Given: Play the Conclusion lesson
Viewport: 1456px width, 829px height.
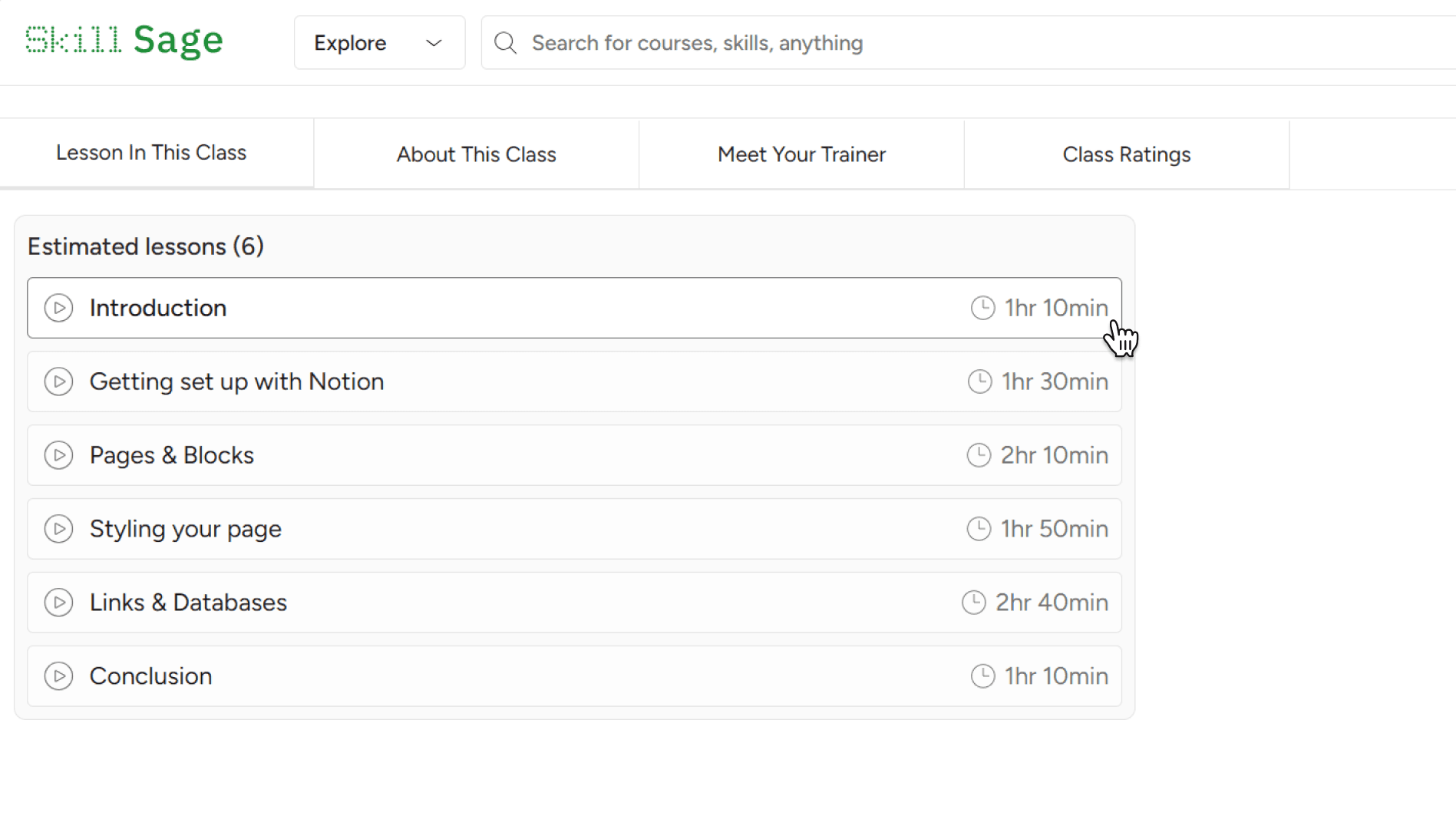Looking at the screenshot, I should click(58, 676).
